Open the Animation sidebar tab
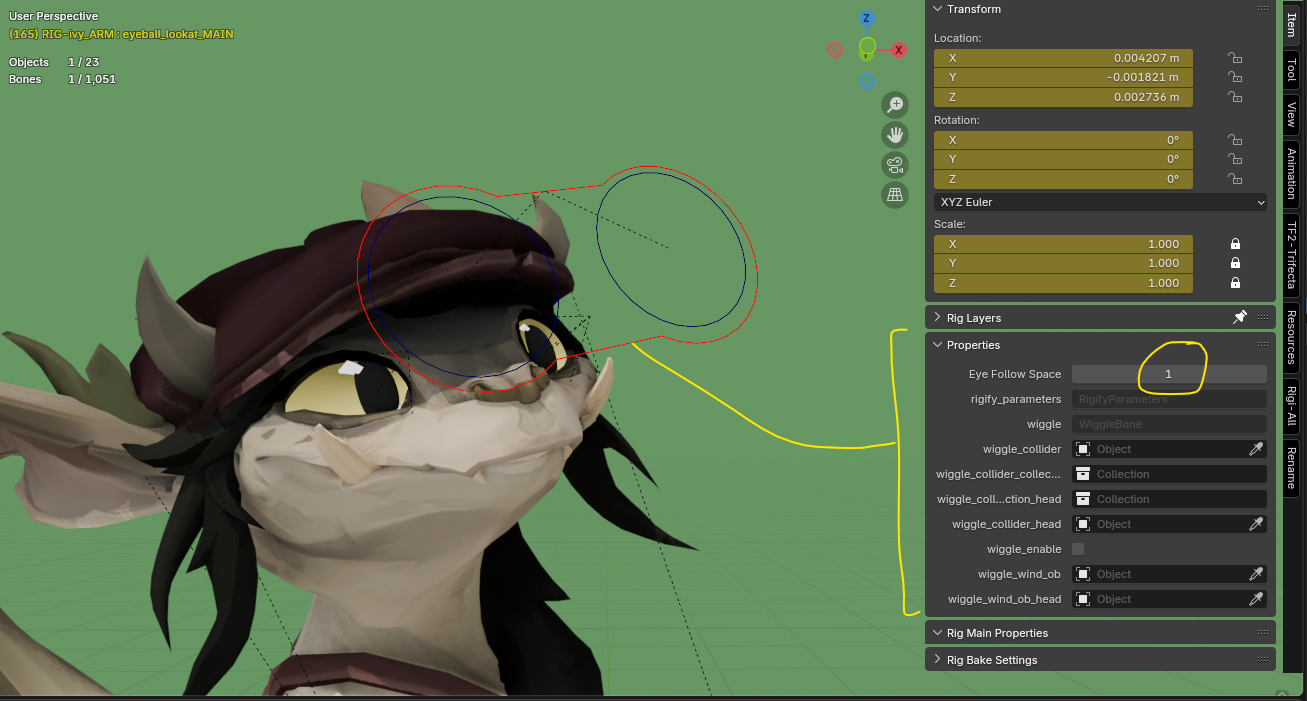This screenshot has height=701, width=1307. (1291, 173)
